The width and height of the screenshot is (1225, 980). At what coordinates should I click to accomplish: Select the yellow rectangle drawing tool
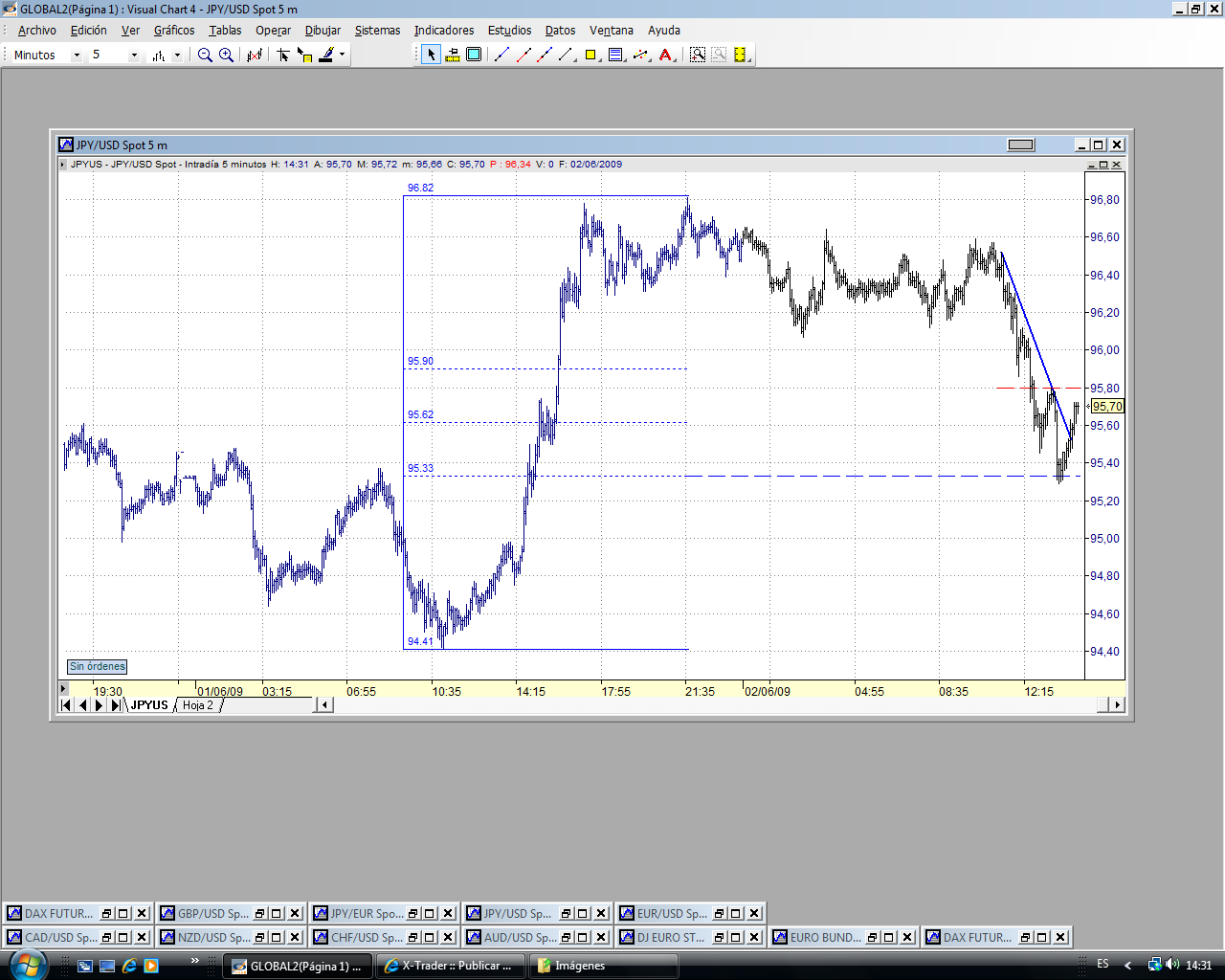pyautogui.click(x=590, y=56)
